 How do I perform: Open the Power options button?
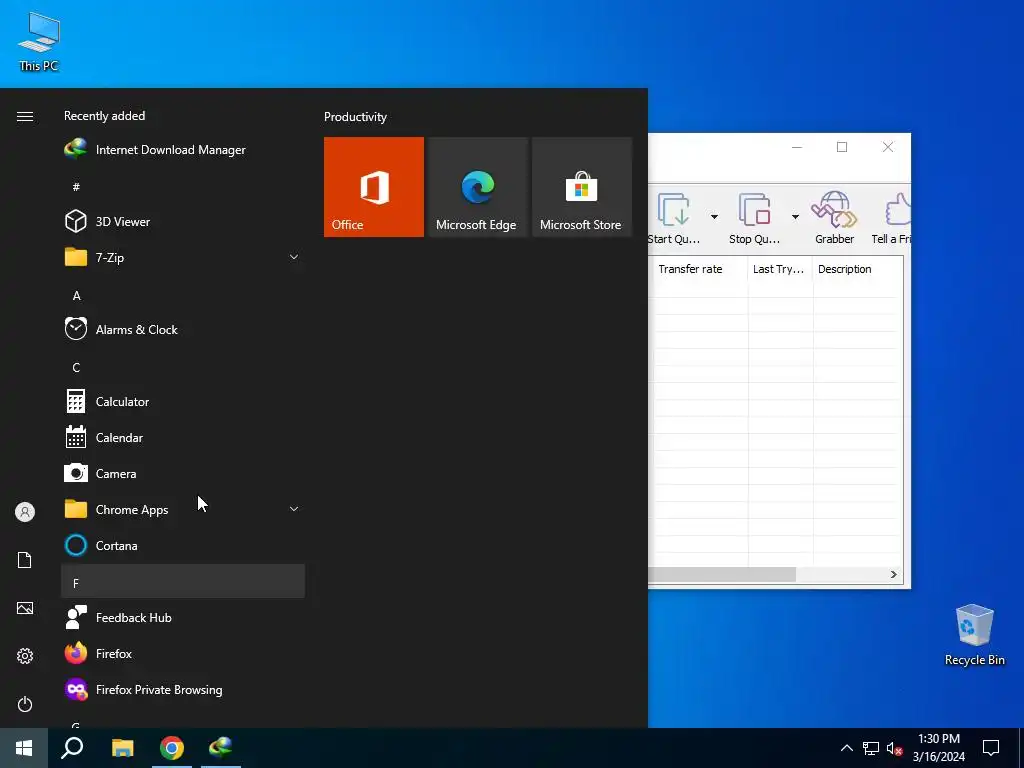25,704
